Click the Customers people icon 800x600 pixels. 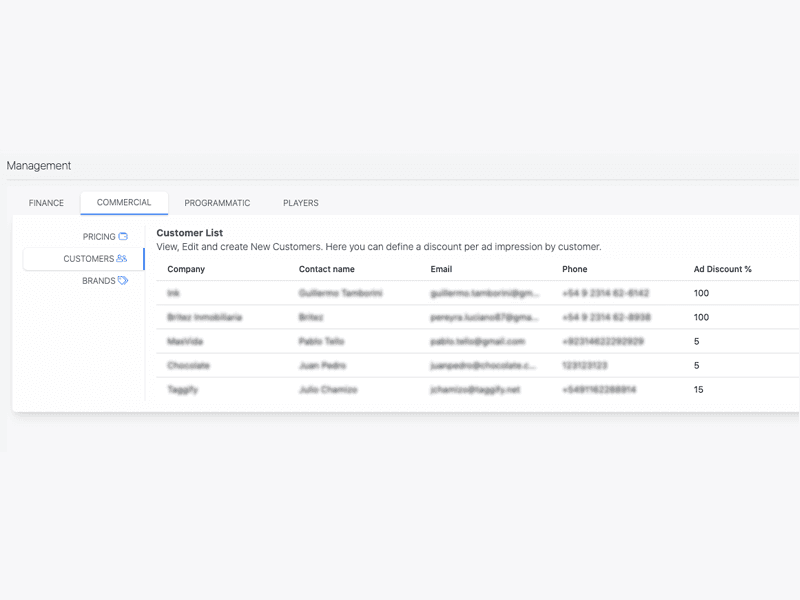(122, 259)
